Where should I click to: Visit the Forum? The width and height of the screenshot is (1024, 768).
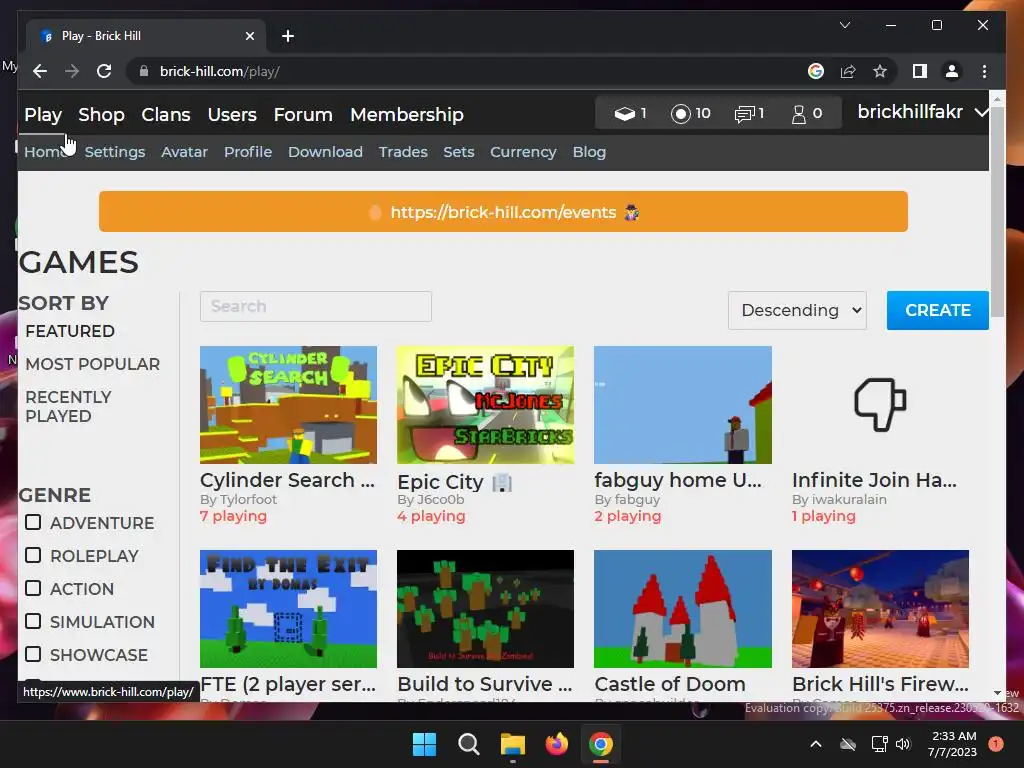303,115
